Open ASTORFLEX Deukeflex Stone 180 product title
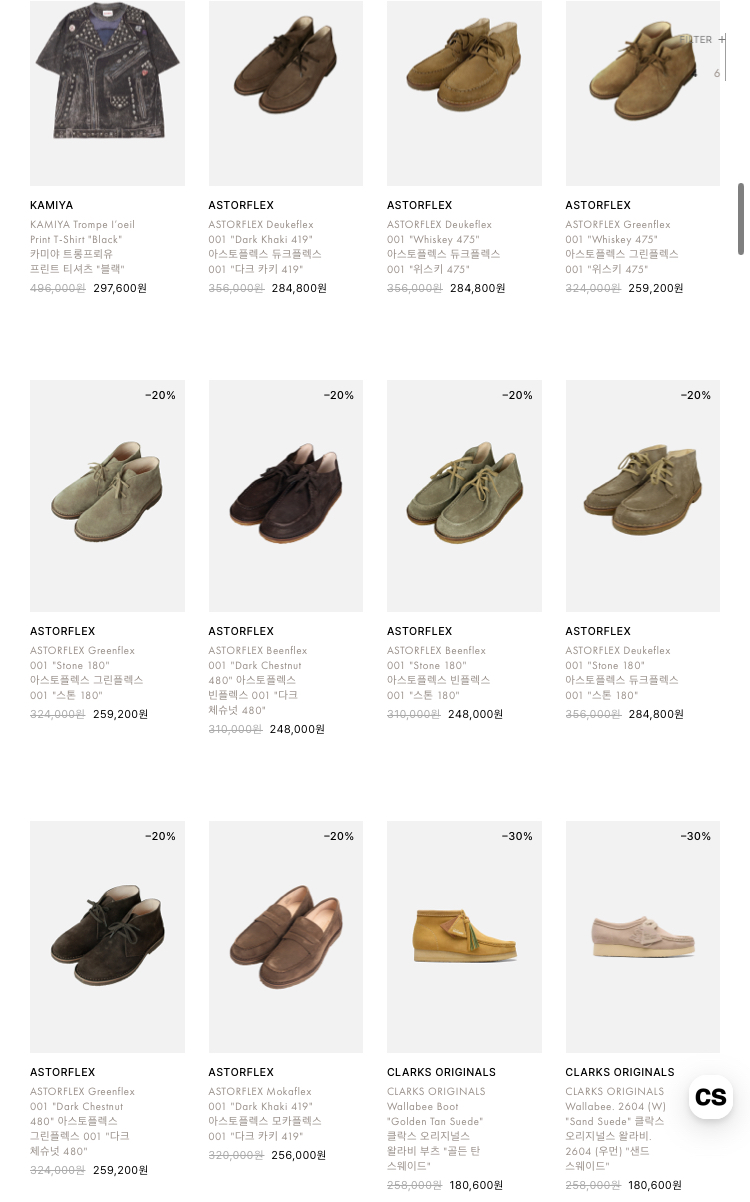 [x=621, y=673]
